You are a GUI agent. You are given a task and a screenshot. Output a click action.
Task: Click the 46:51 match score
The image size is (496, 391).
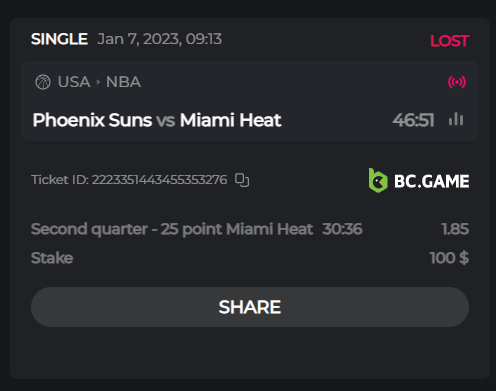click(413, 120)
